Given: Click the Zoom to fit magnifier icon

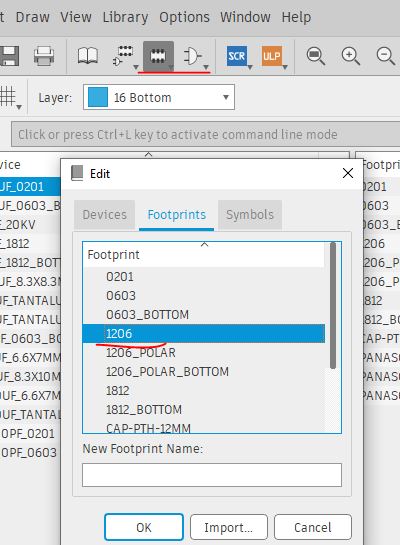Looking at the screenshot, I should (x=316, y=56).
